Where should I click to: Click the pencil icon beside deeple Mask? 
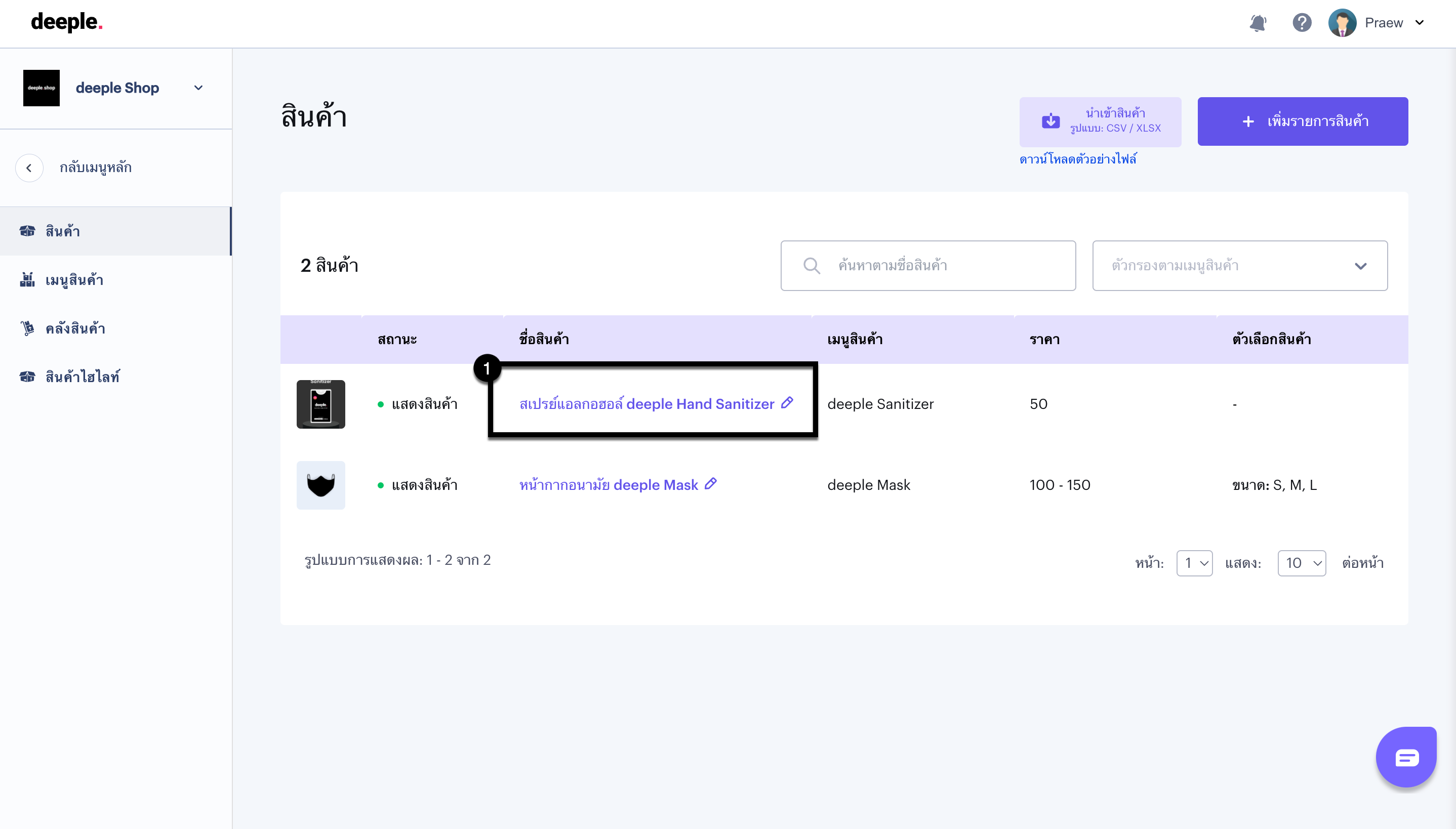pyautogui.click(x=711, y=484)
